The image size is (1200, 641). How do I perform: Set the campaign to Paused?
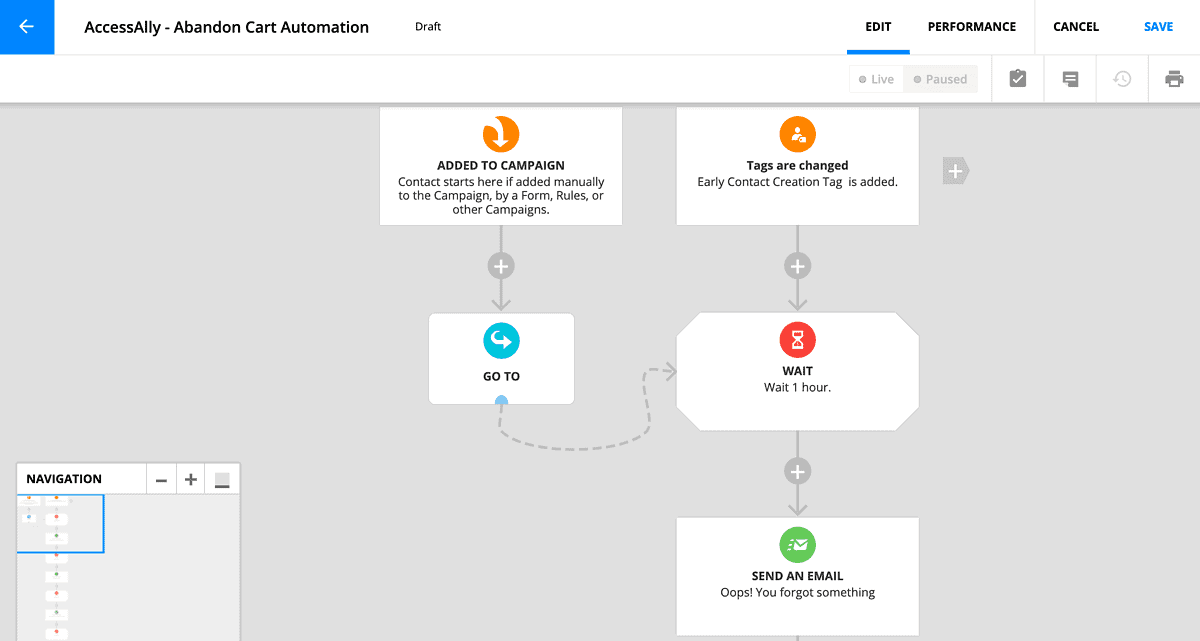940,78
